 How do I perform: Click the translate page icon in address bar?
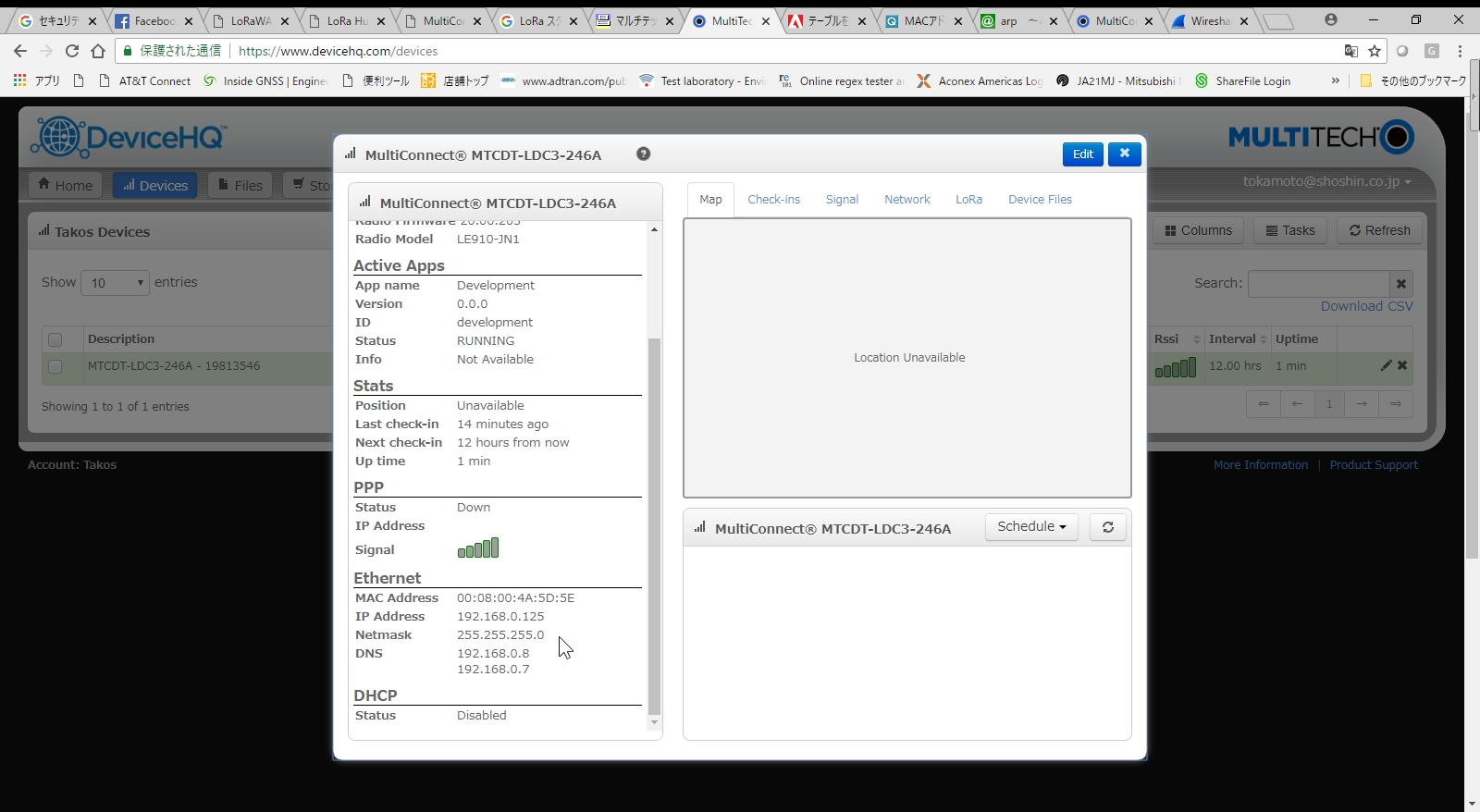tap(1351, 51)
